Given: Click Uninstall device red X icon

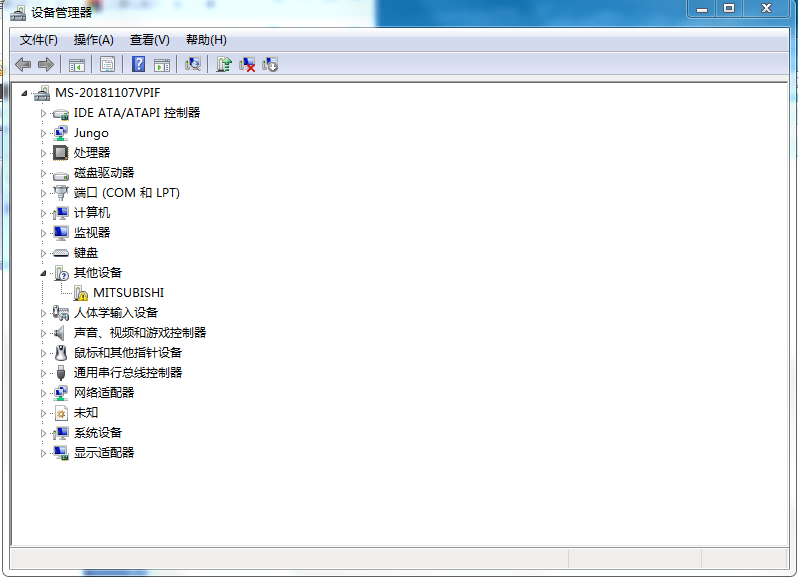Looking at the screenshot, I should tap(247, 64).
